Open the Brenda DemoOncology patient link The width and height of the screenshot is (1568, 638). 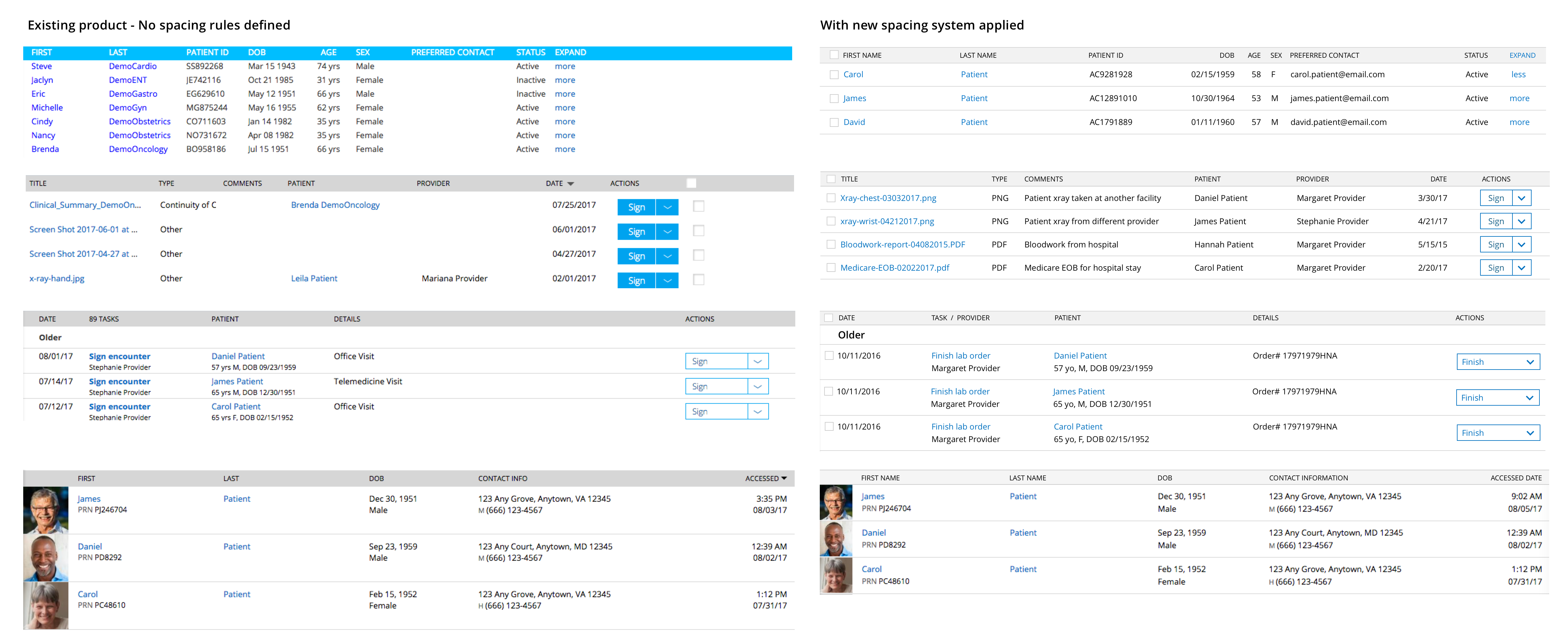335,205
